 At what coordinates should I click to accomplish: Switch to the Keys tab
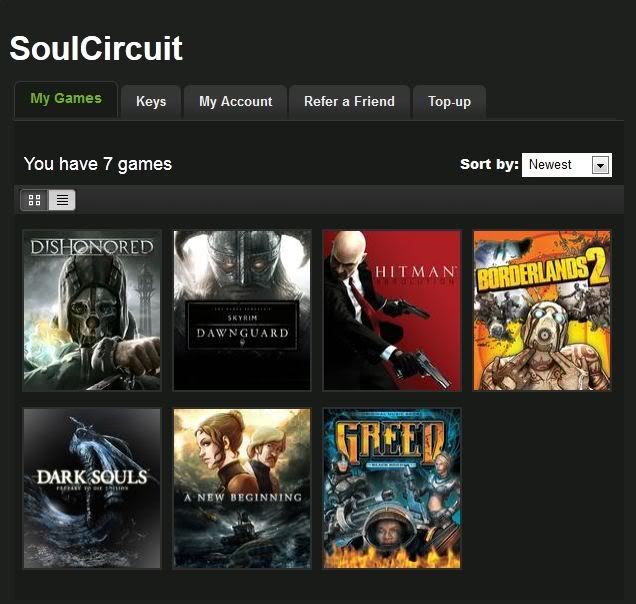[151, 101]
